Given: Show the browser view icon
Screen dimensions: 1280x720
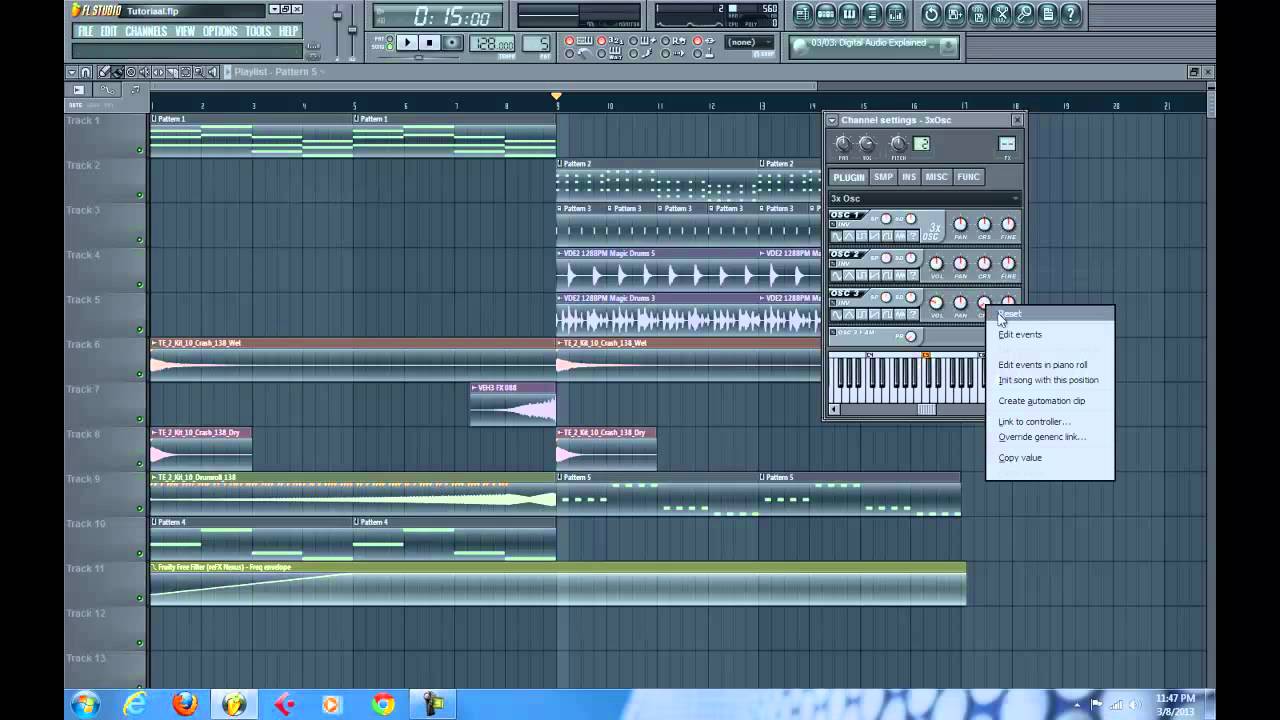Looking at the screenshot, I should click(x=872, y=14).
